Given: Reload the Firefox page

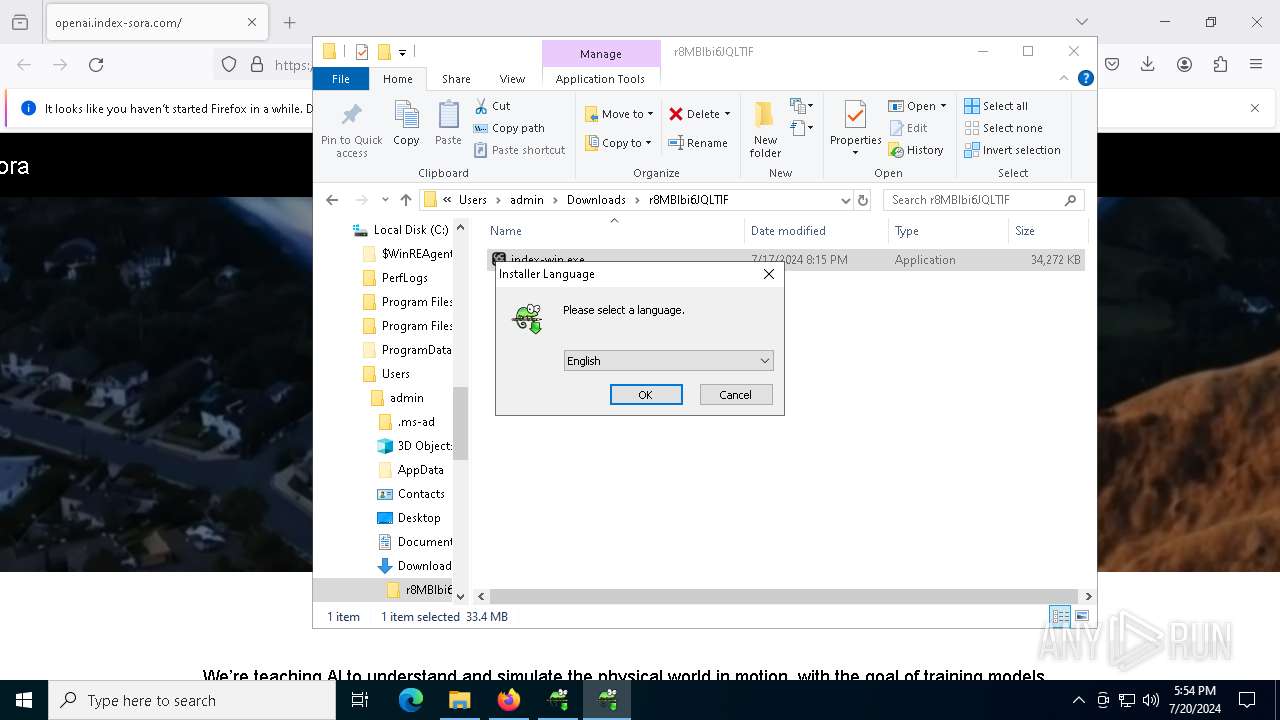Looking at the screenshot, I should point(96,64).
